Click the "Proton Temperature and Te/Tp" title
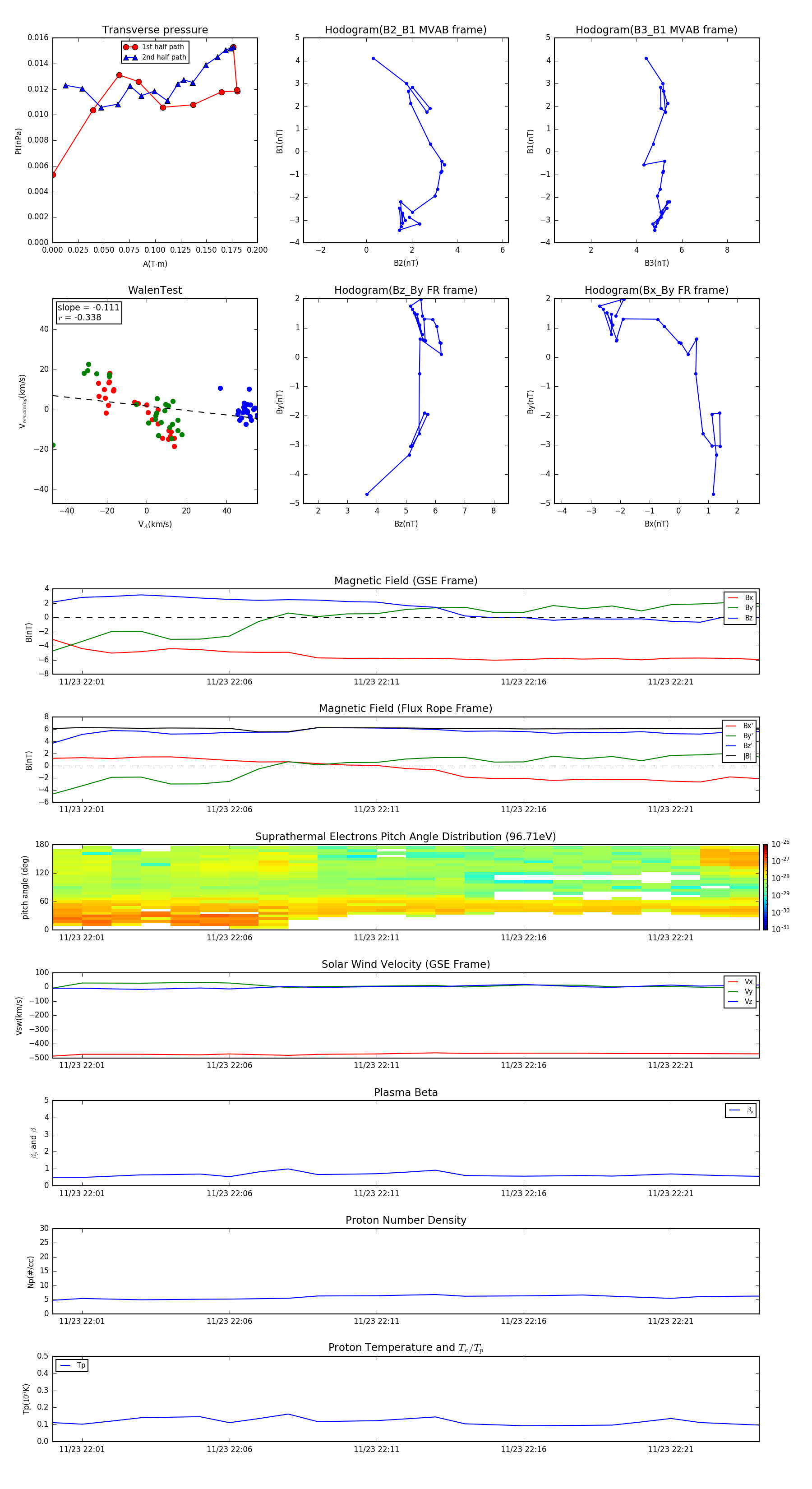Screen dimensions: 812x1489 click(406, 1348)
